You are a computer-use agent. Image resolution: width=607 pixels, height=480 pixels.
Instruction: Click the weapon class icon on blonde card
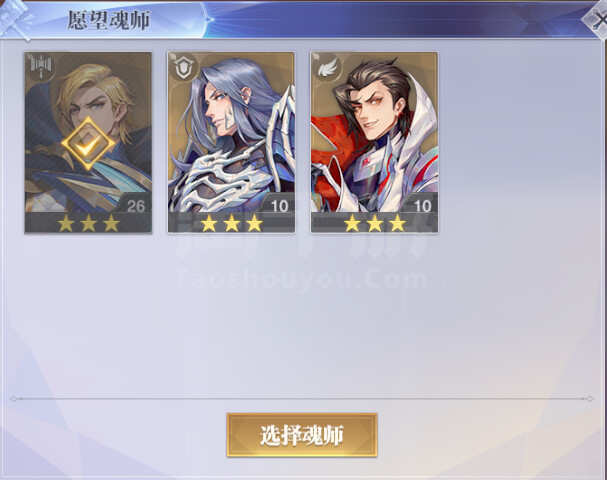point(41,67)
